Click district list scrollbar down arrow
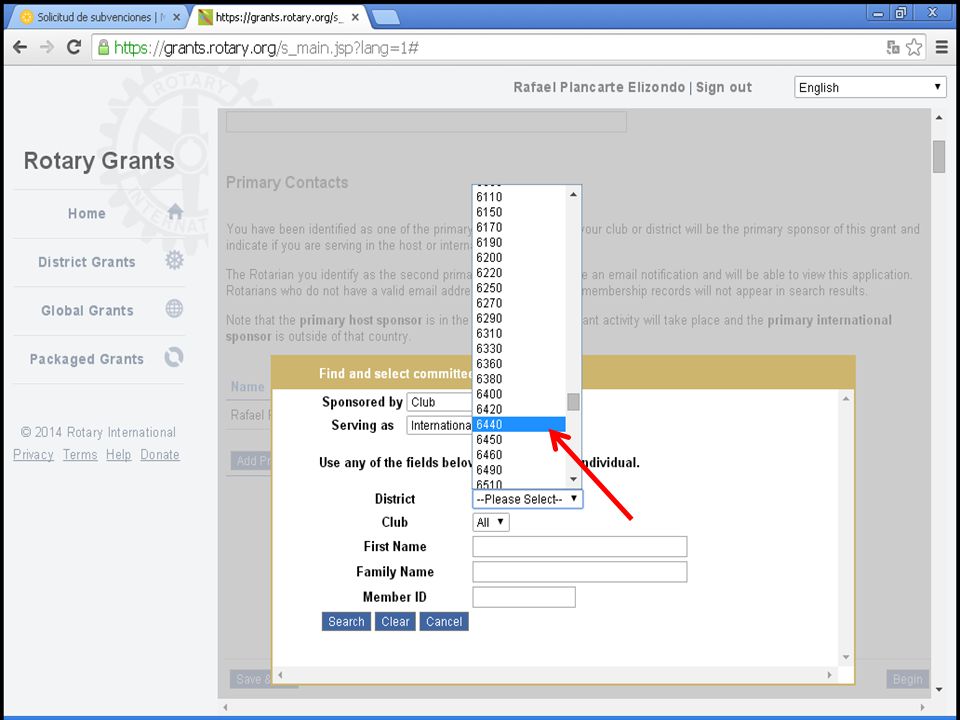This screenshot has width=960, height=720. click(x=573, y=479)
